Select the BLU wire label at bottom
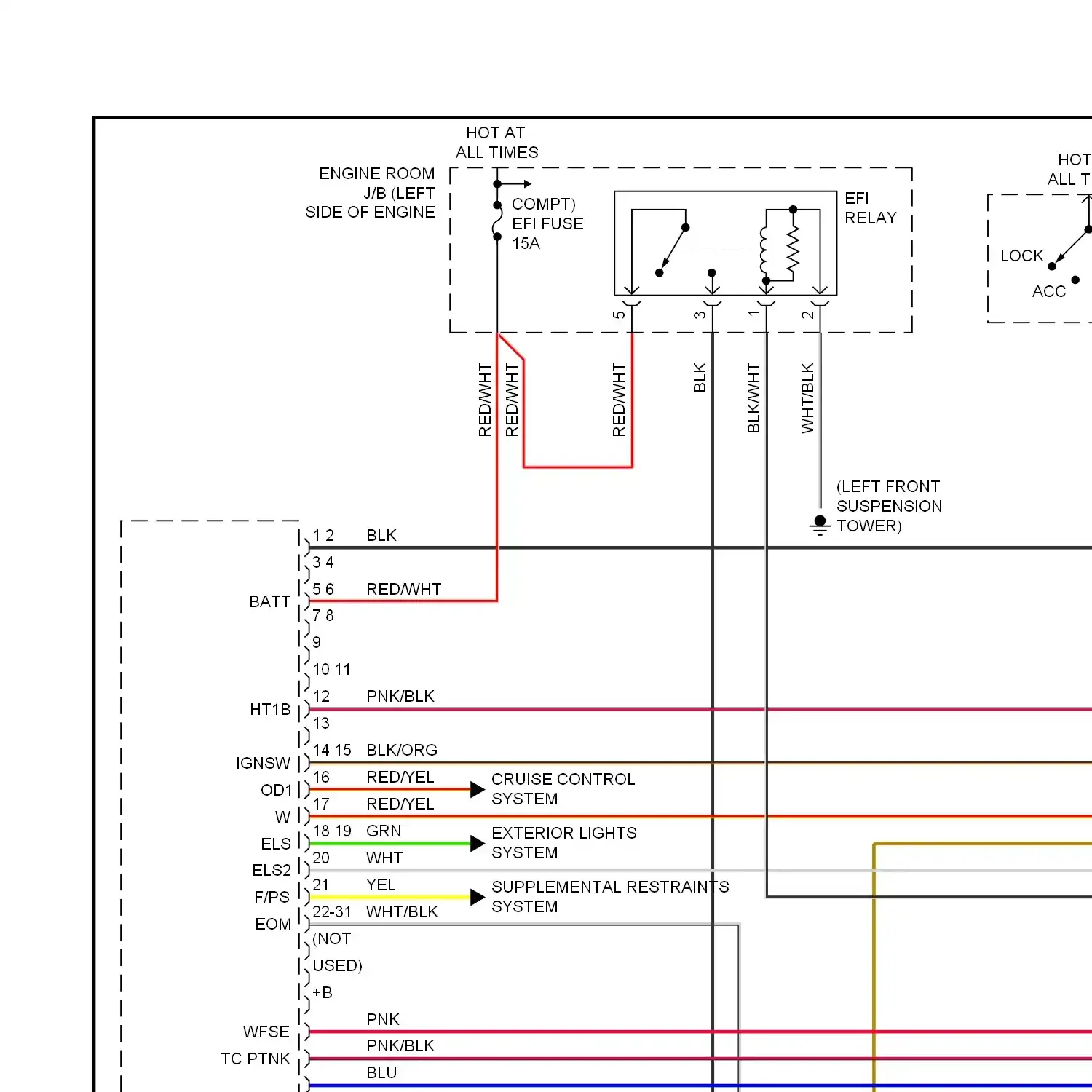Image resolution: width=1092 pixels, height=1092 pixels. 381,1072
